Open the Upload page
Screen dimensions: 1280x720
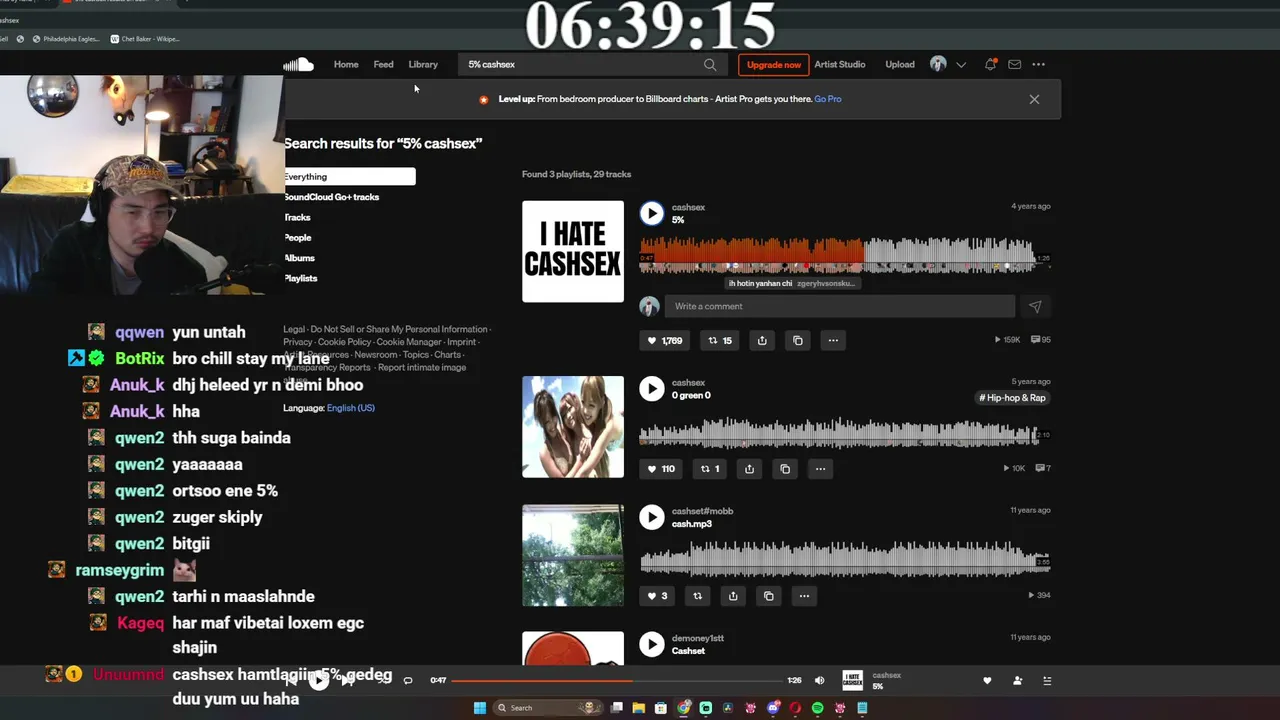[900, 64]
